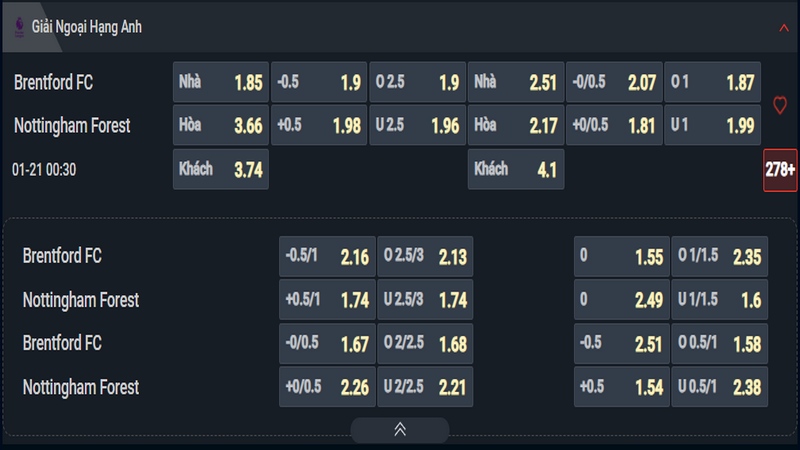Choose O 2.5/3 at 2.13
Image resolution: width=800 pixels, height=450 pixels.
tap(425, 256)
